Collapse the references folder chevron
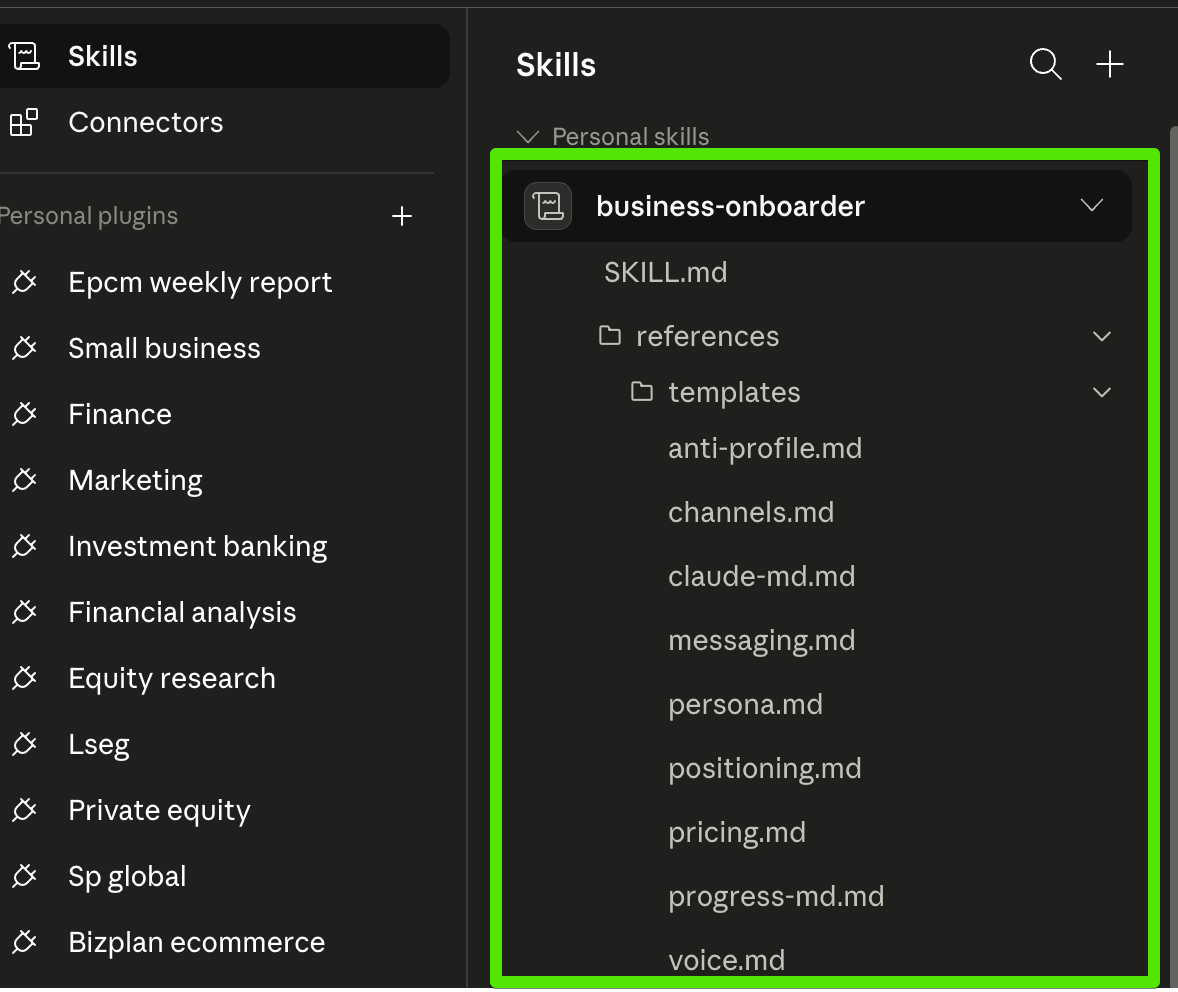The height and width of the screenshot is (992, 1178). point(1101,336)
